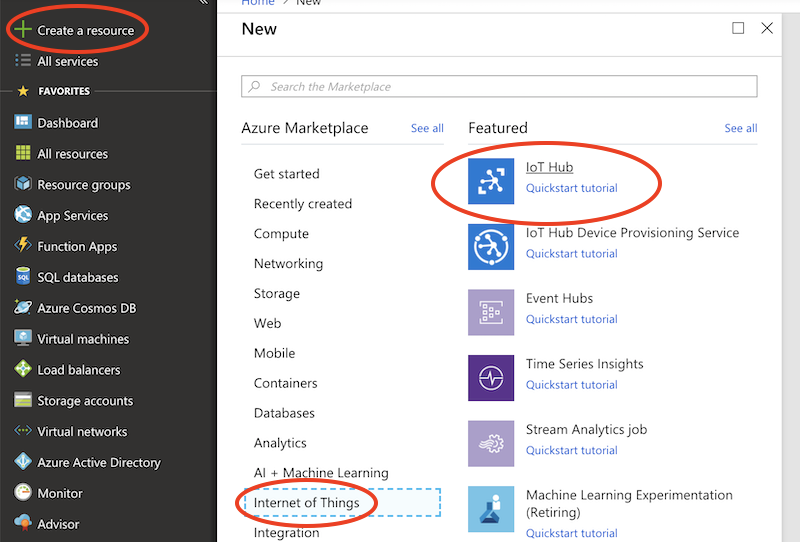This screenshot has width=800, height=542.
Task: Click the Azure Active Directory label
Action: 99,462
